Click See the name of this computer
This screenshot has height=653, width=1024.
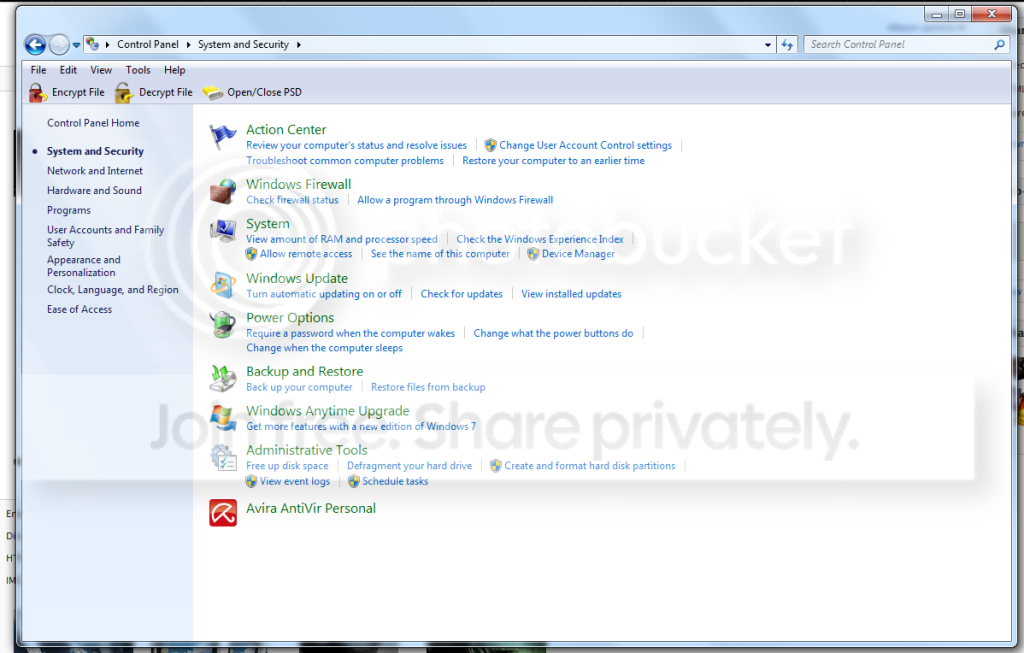[x=440, y=253]
